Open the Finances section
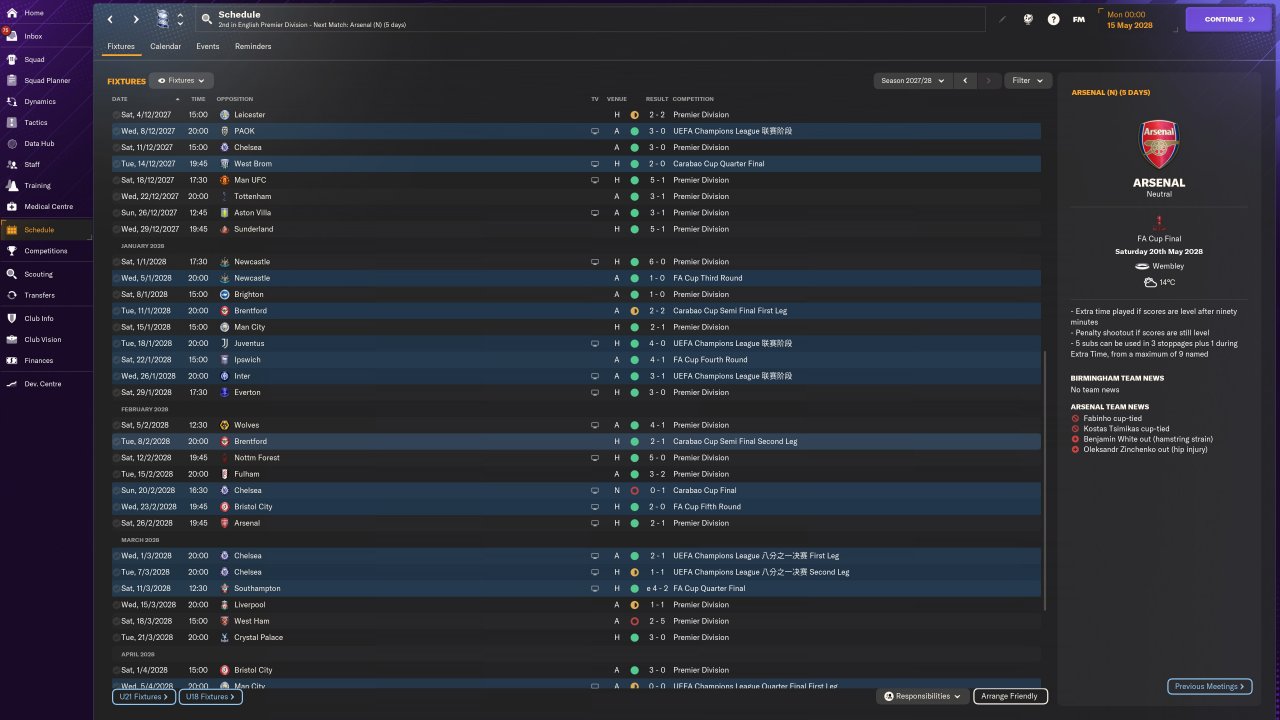1280x720 pixels. (x=46, y=360)
